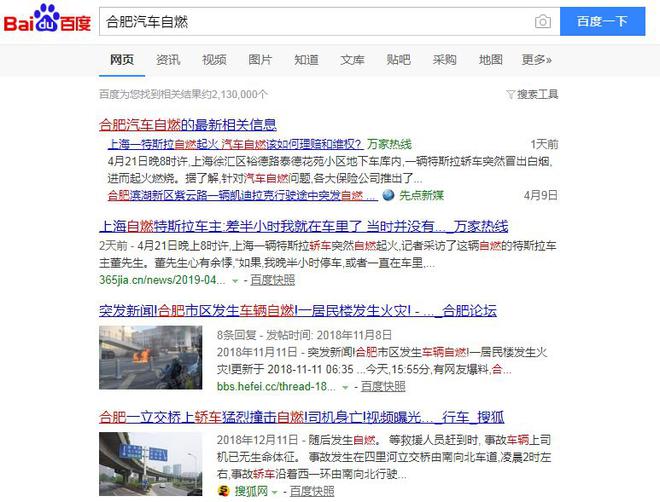Switch to the 图片 tab
Image resolution: width=660 pixels, height=502 pixels.
pyautogui.click(x=260, y=60)
